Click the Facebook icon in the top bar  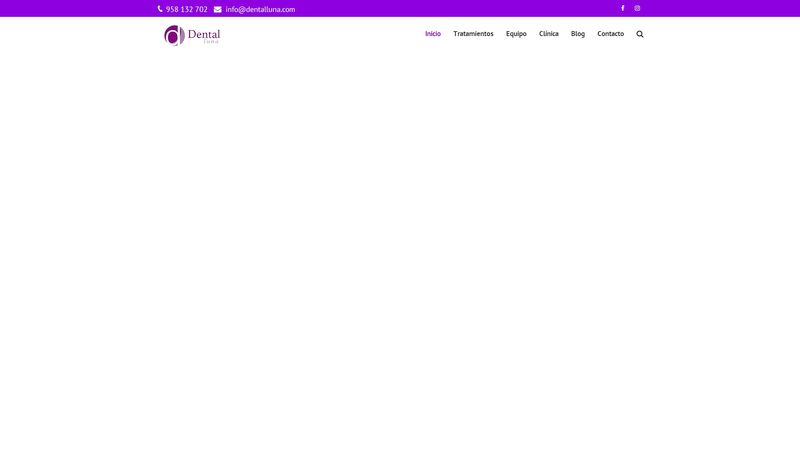[622, 8]
